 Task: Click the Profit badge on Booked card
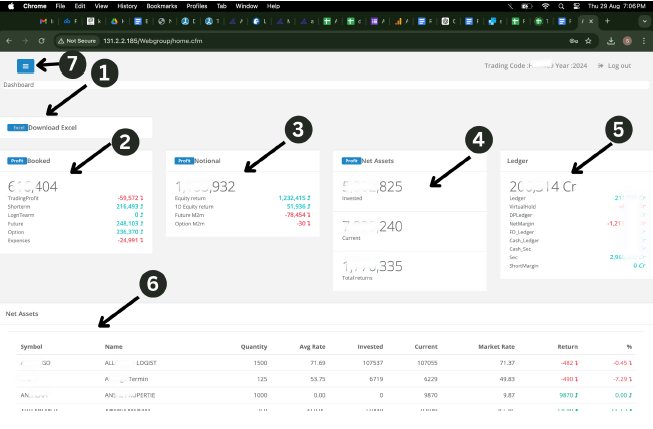click(x=17, y=160)
